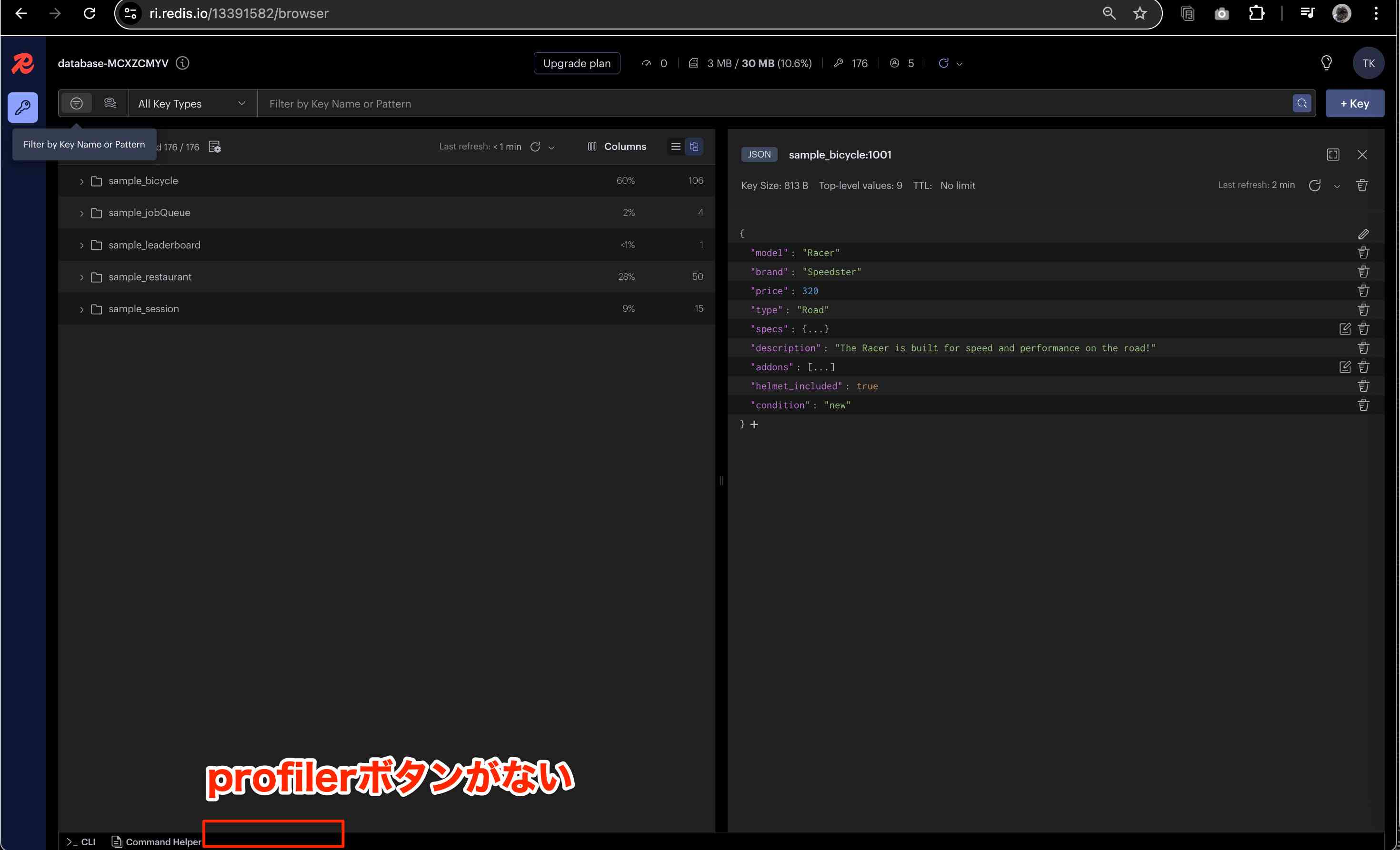This screenshot has width=1400, height=850.
Task: Open the All Key Types dropdown
Action: click(192, 103)
